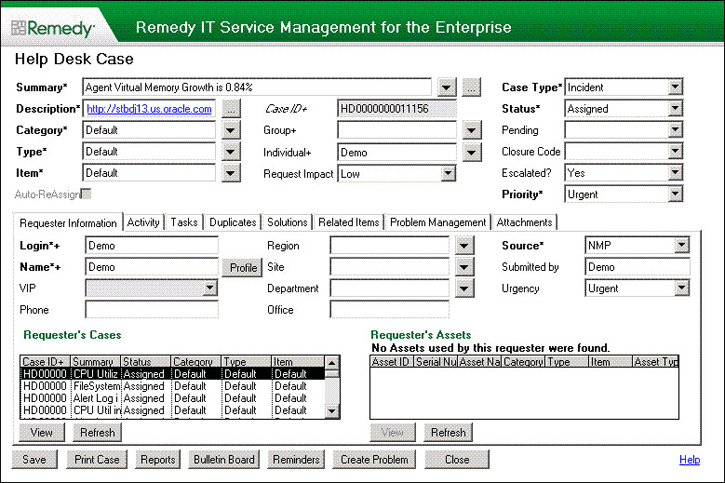Toggle the Auto-ReAssign checkbox
This screenshot has width=725, height=483.
point(86,193)
